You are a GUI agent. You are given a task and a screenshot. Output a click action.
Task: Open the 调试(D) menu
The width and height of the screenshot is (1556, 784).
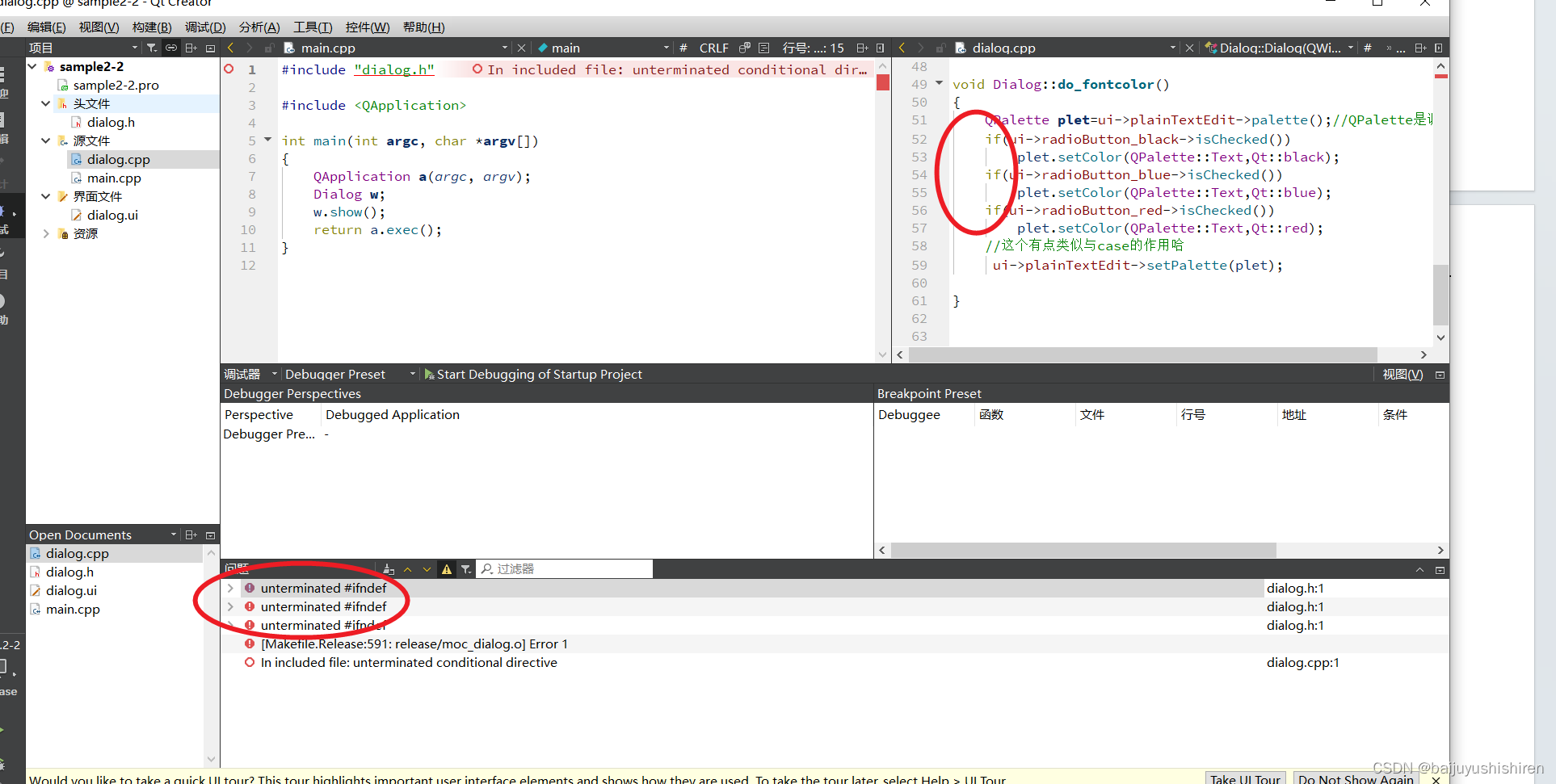(x=205, y=27)
